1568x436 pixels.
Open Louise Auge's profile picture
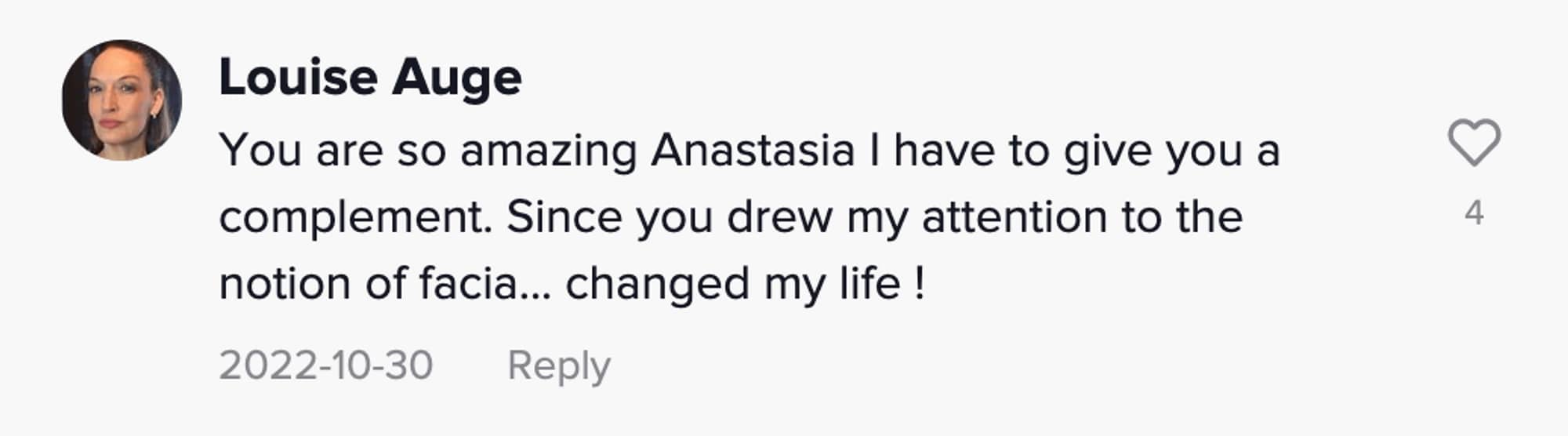122,100
